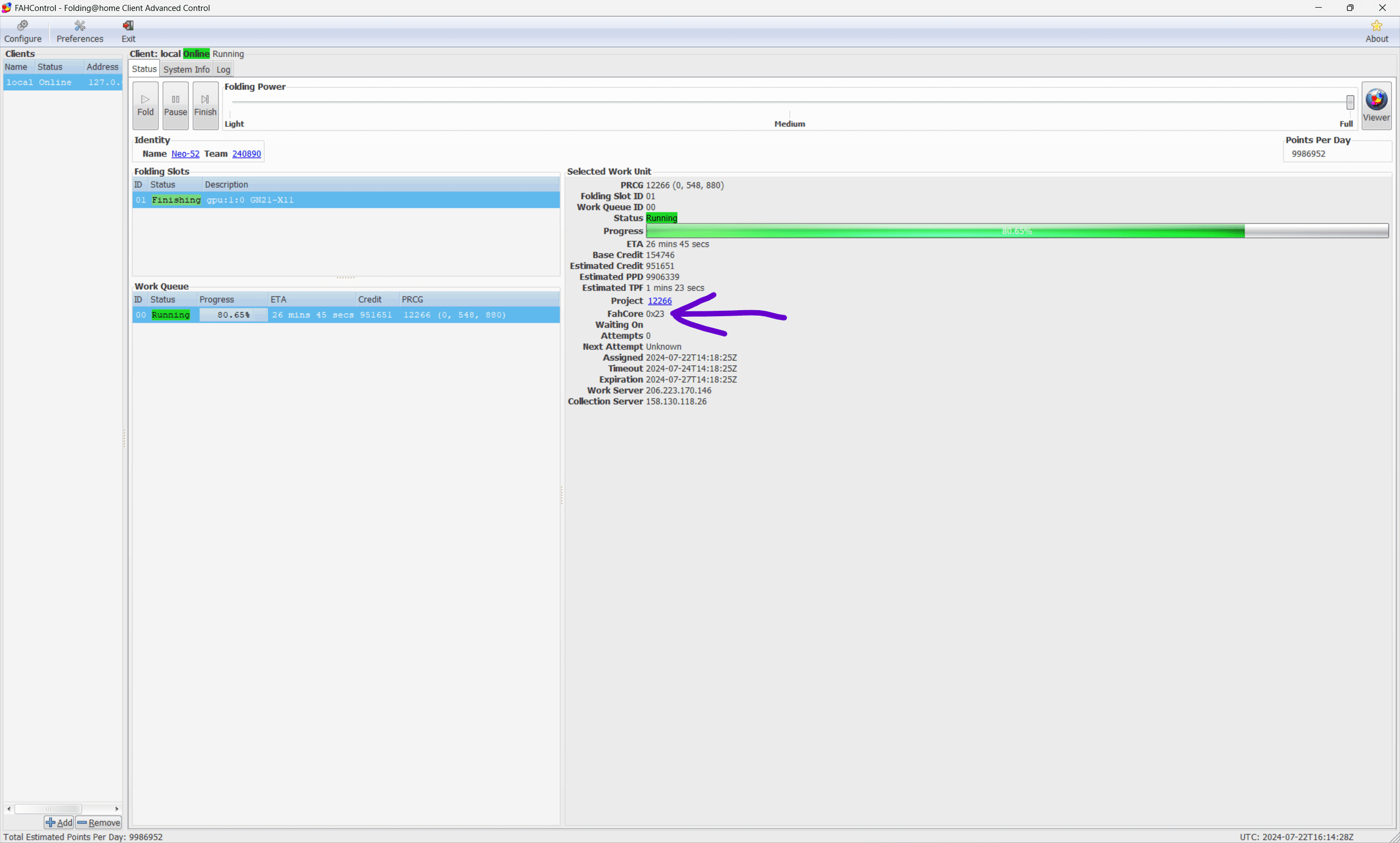Click the Folding Power slider handle
This screenshot has width=1400, height=843.
point(1350,102)
